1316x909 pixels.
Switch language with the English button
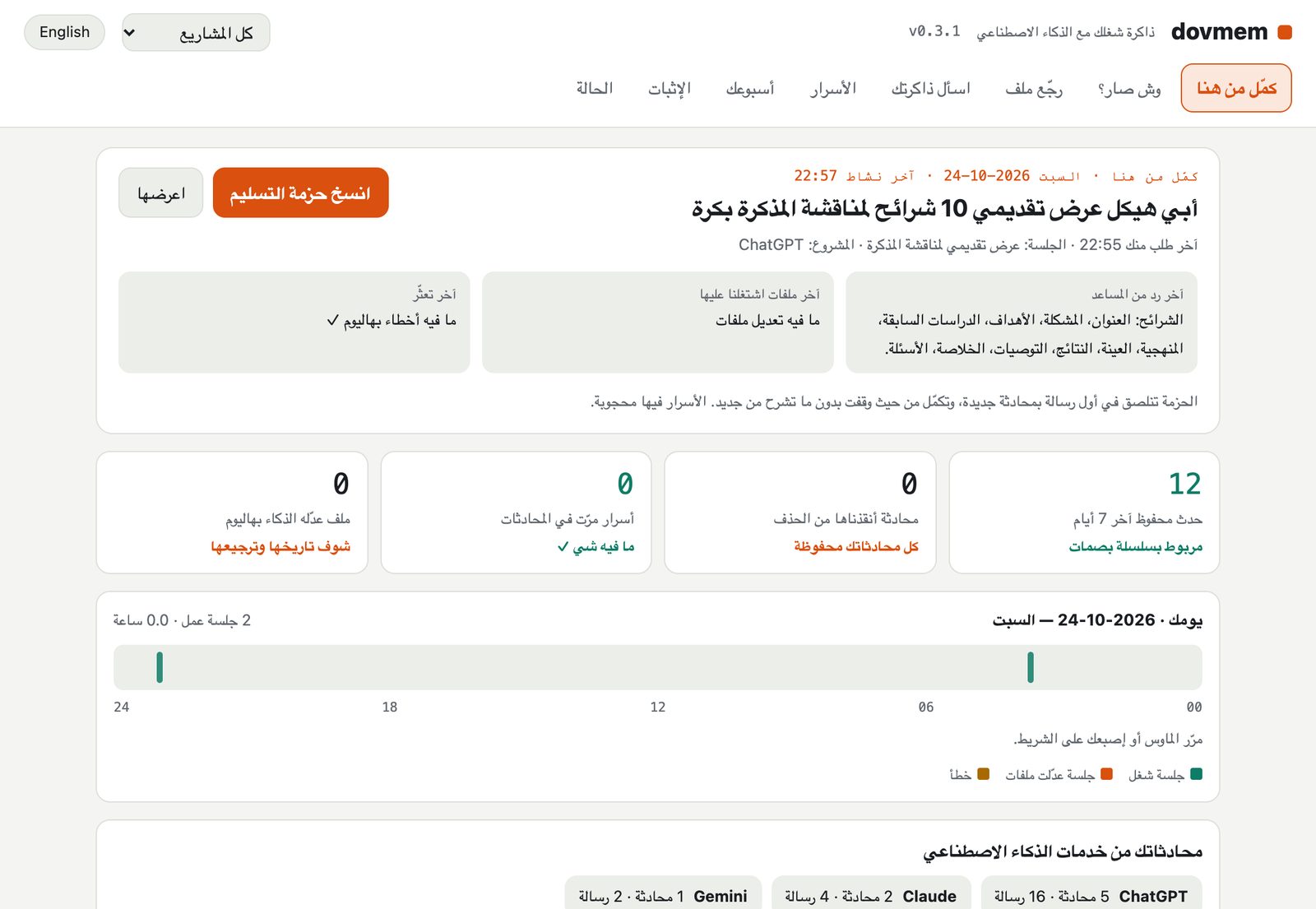[64, 32]
